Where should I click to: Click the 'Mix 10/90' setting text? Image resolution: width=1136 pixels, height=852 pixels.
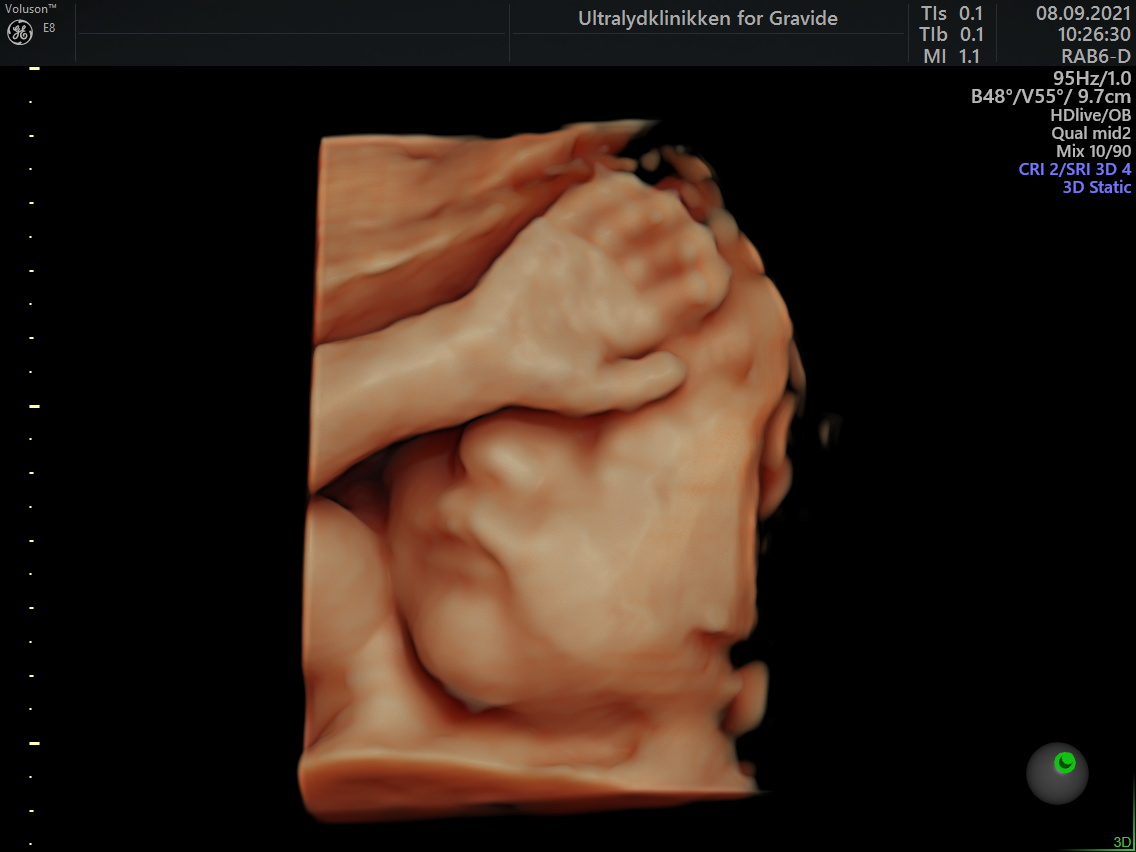pyautogui.click(x=1093, y=151)
